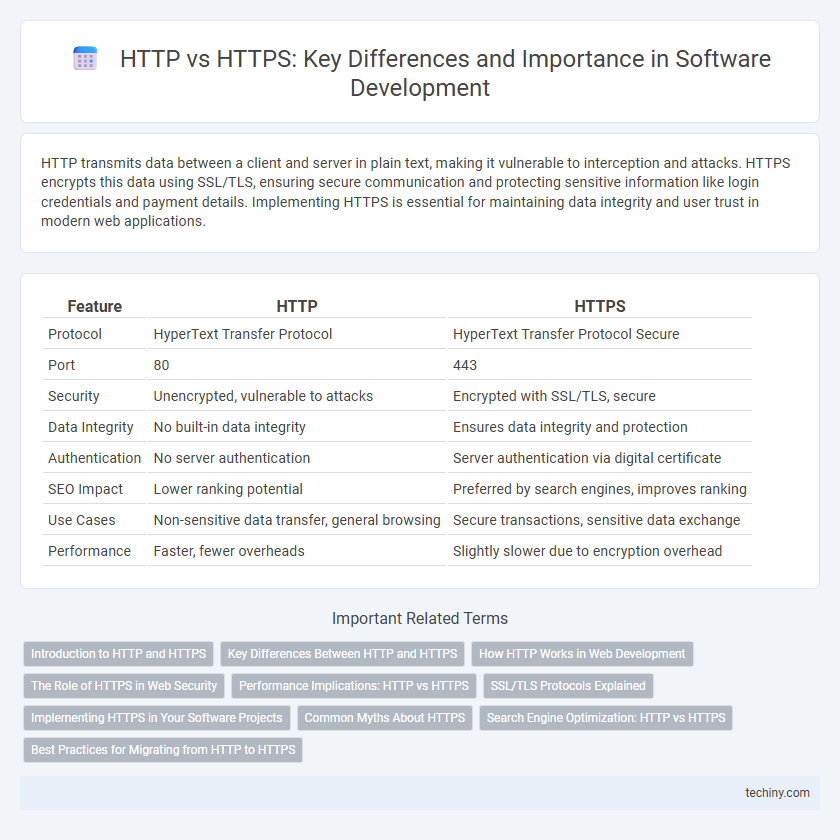This screenshot has height=840, width=840.
Task: Click the Important Related Terms heading
Action: (420, 619)
